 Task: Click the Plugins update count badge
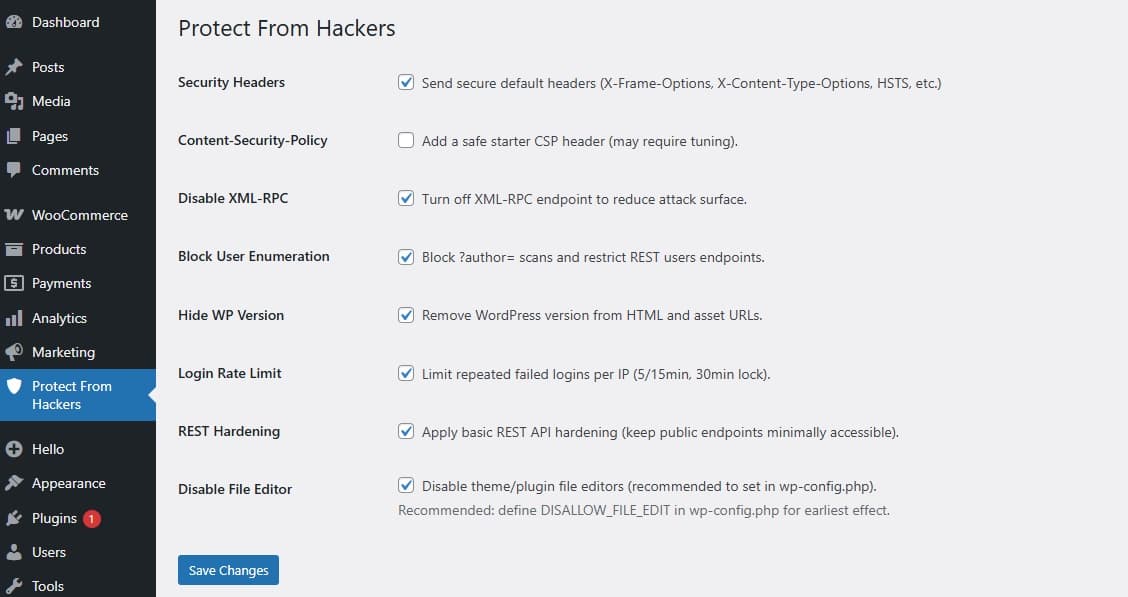pyautogui.click(x=92, y=518)
